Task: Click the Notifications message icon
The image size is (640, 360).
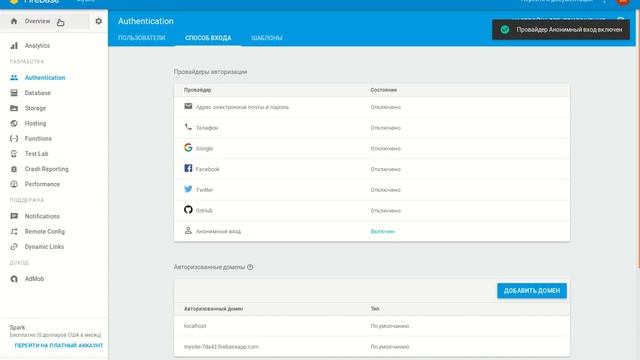Action: tap(14, 216)
